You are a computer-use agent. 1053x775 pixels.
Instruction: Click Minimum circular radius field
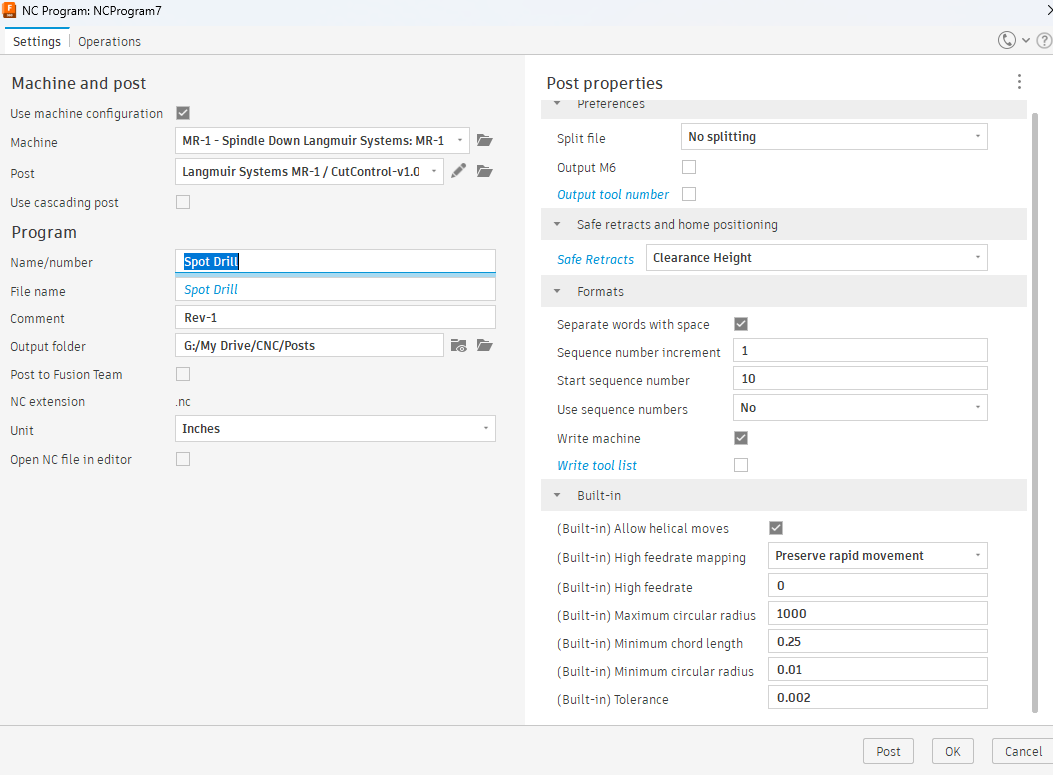tap(878, 670)
